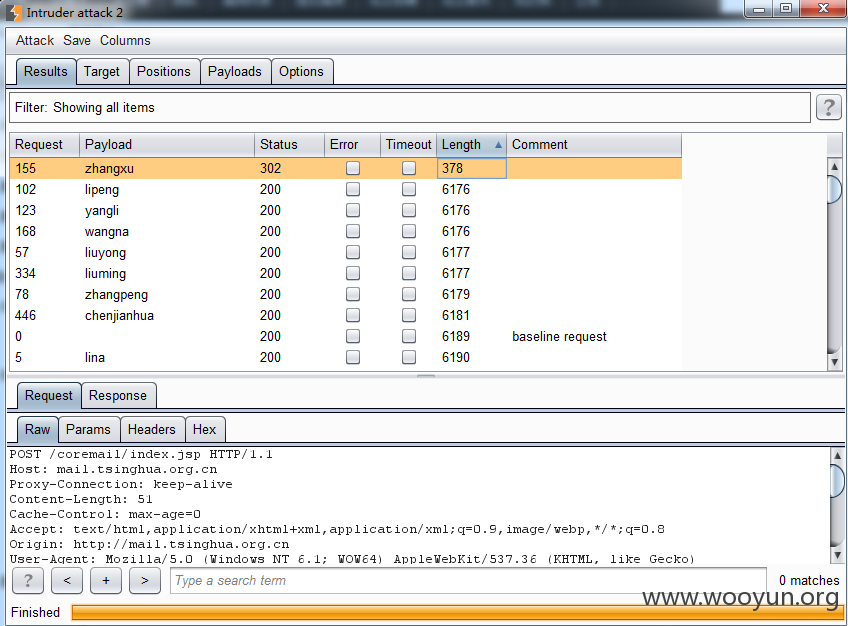Sort by Payload column header
This screenshot has width=848, height=626.
click(x=167, y=144)
